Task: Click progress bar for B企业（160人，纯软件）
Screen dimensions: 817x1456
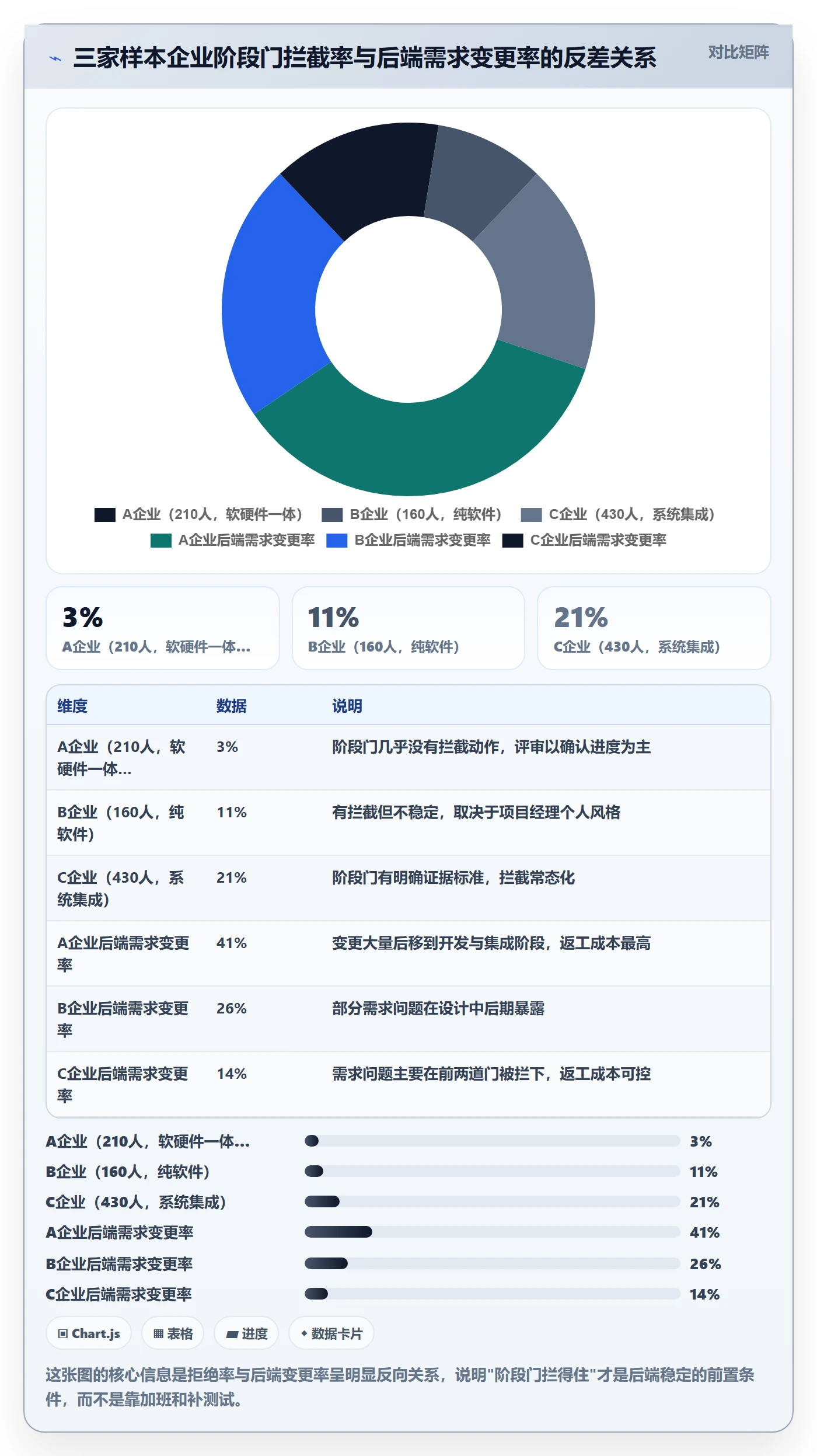Action: (492, 1171)
